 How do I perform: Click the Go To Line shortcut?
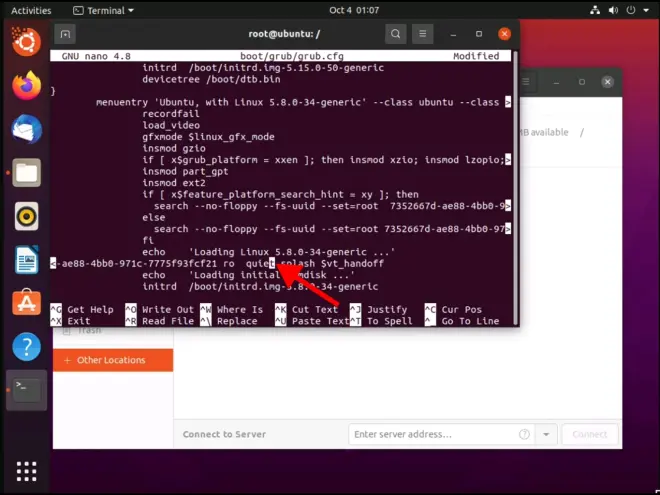pyautogui.click(x=462, y=321)
